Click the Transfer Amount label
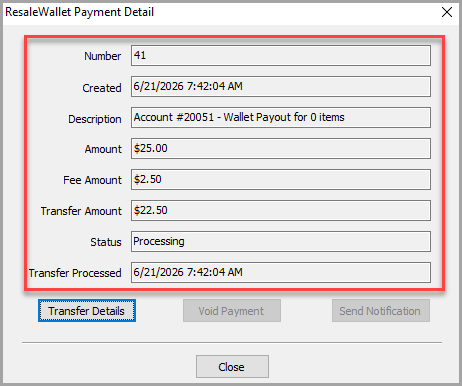 81,211
